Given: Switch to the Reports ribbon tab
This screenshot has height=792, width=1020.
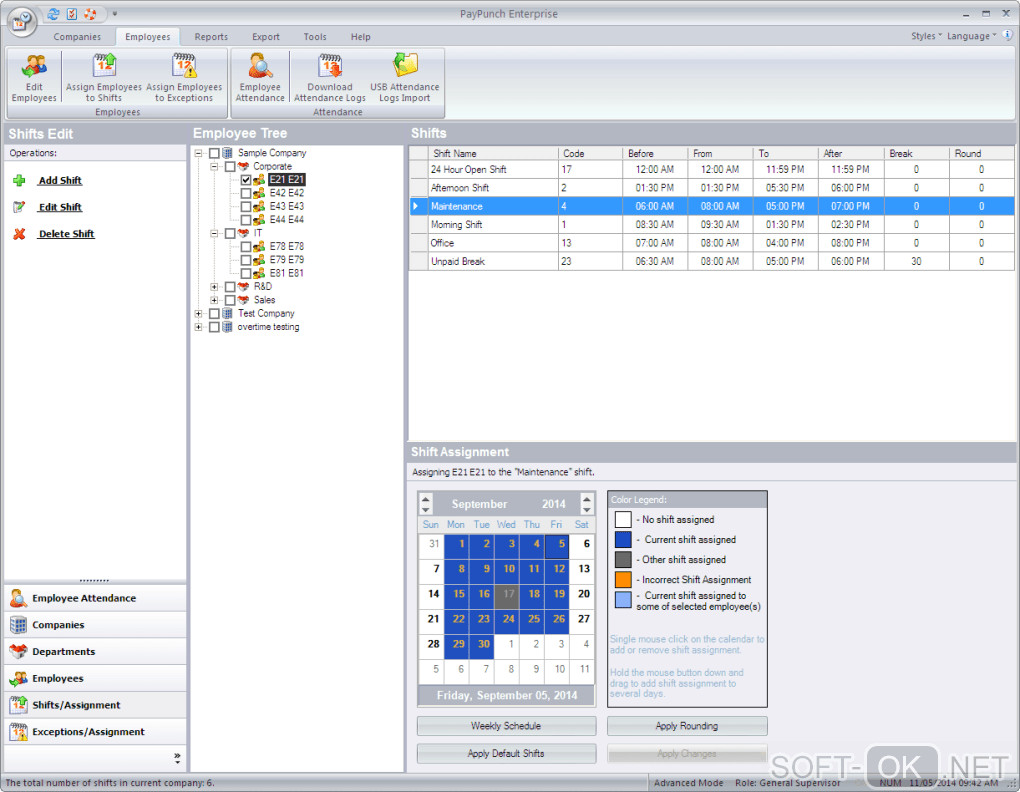Looking at the screenshot, I should 211,37.
